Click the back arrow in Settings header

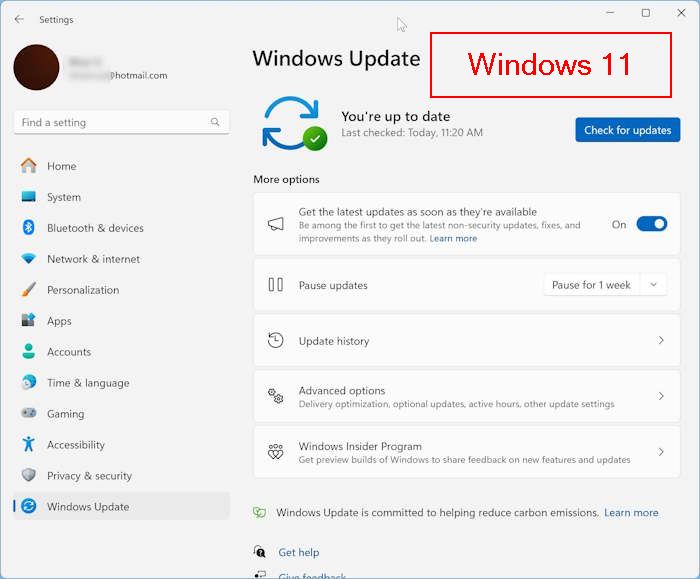[19, 19]
